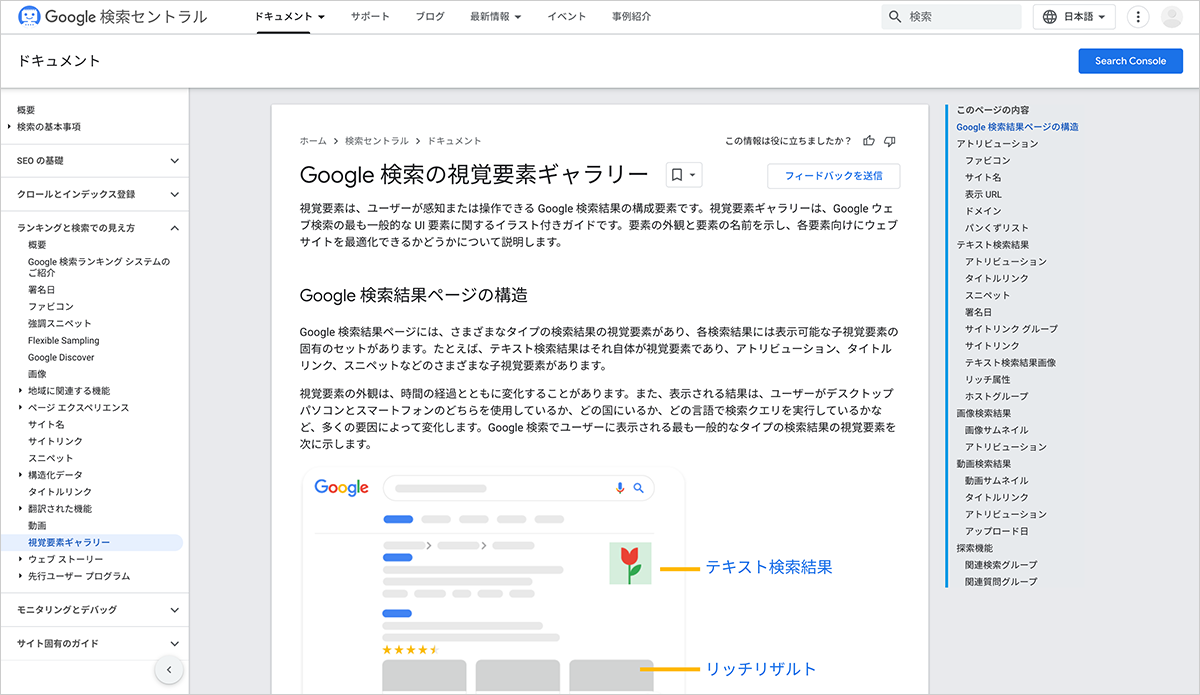The height and width of the screenshot is (695, 1200).
Task: Click the Search Console button
Action: point(1130,61)
